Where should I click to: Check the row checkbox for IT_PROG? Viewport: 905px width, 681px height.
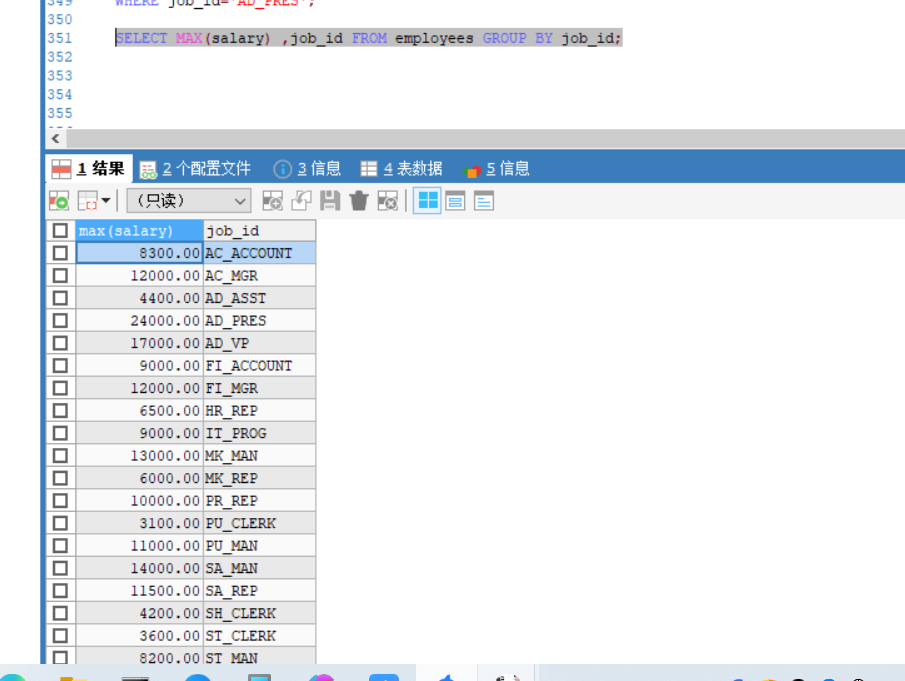pos(60,433)
